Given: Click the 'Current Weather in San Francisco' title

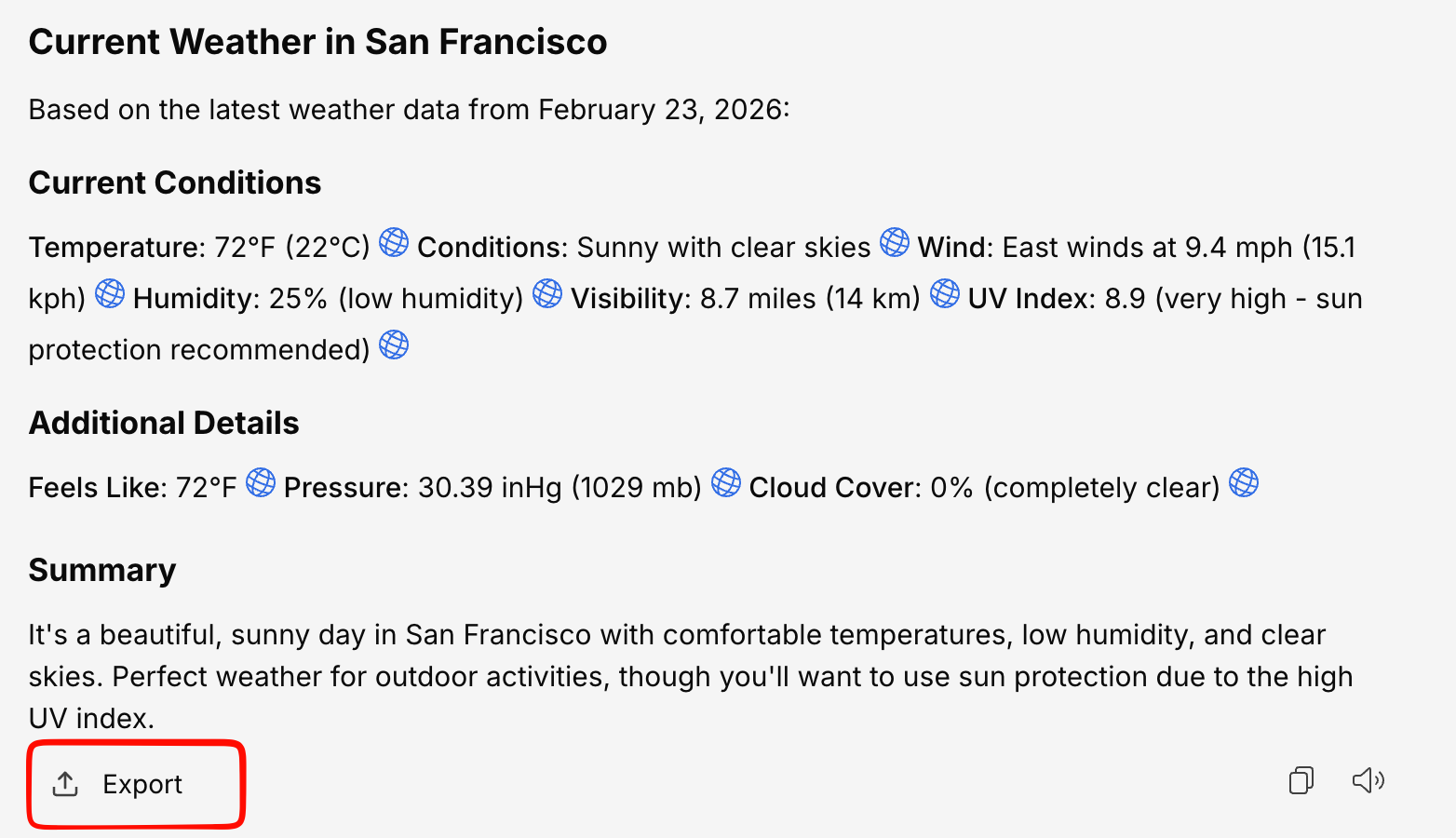Looking at the screenshot, I should [317, 42].
